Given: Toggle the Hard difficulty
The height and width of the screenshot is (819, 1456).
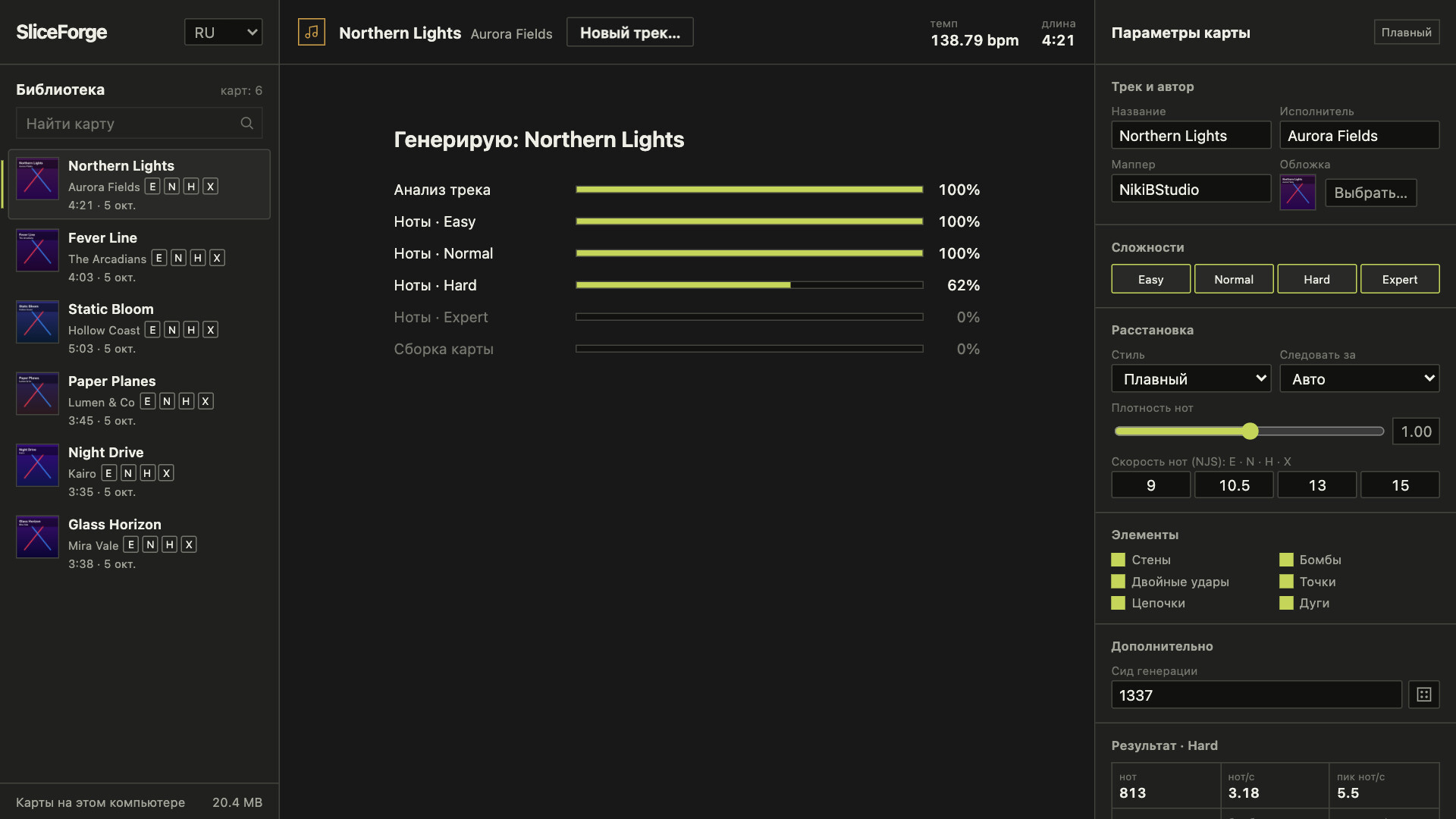Looking at the screenshot, I should tap(1316, 279).
